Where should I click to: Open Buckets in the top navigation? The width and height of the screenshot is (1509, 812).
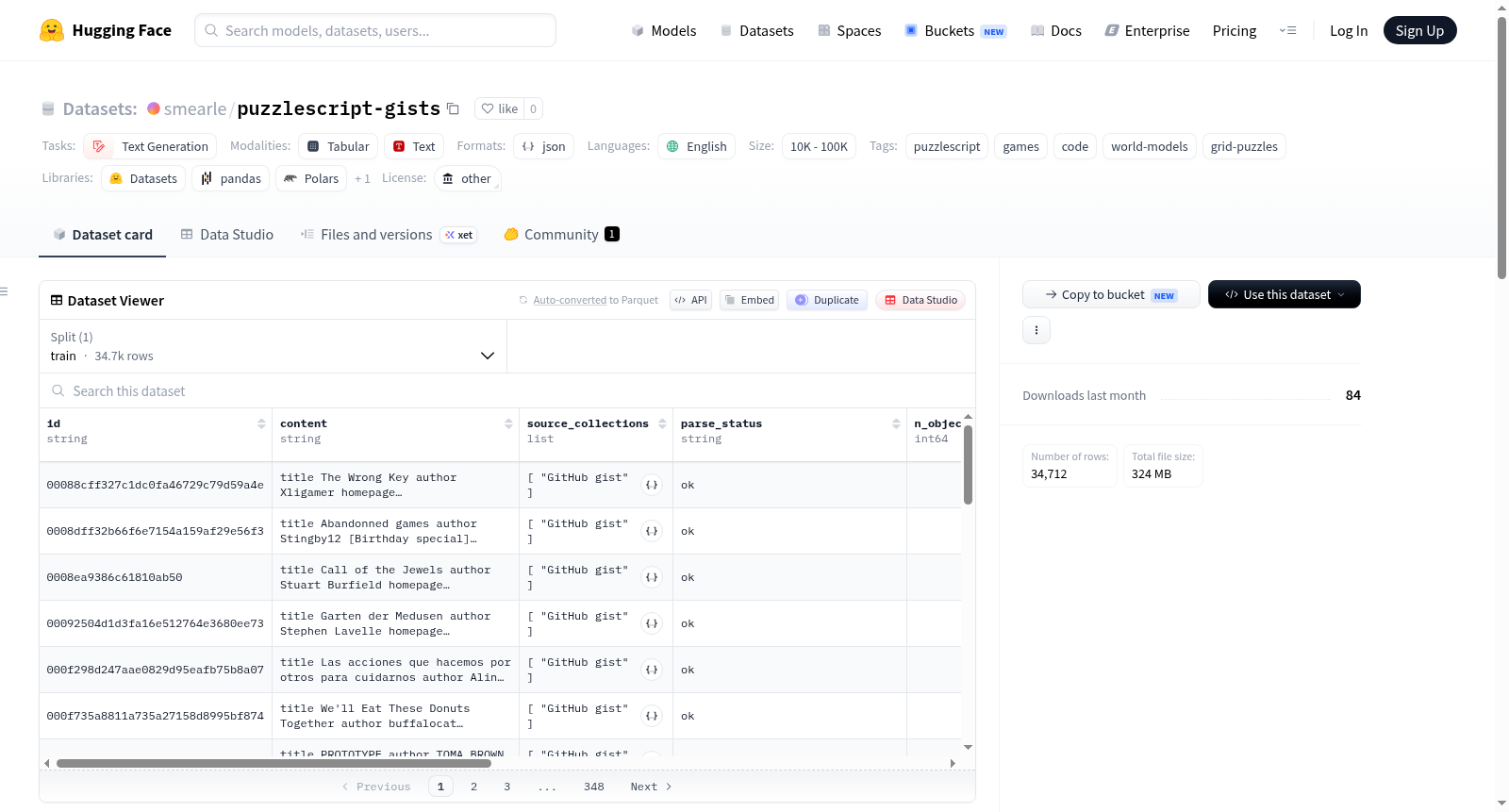[955, 30]
